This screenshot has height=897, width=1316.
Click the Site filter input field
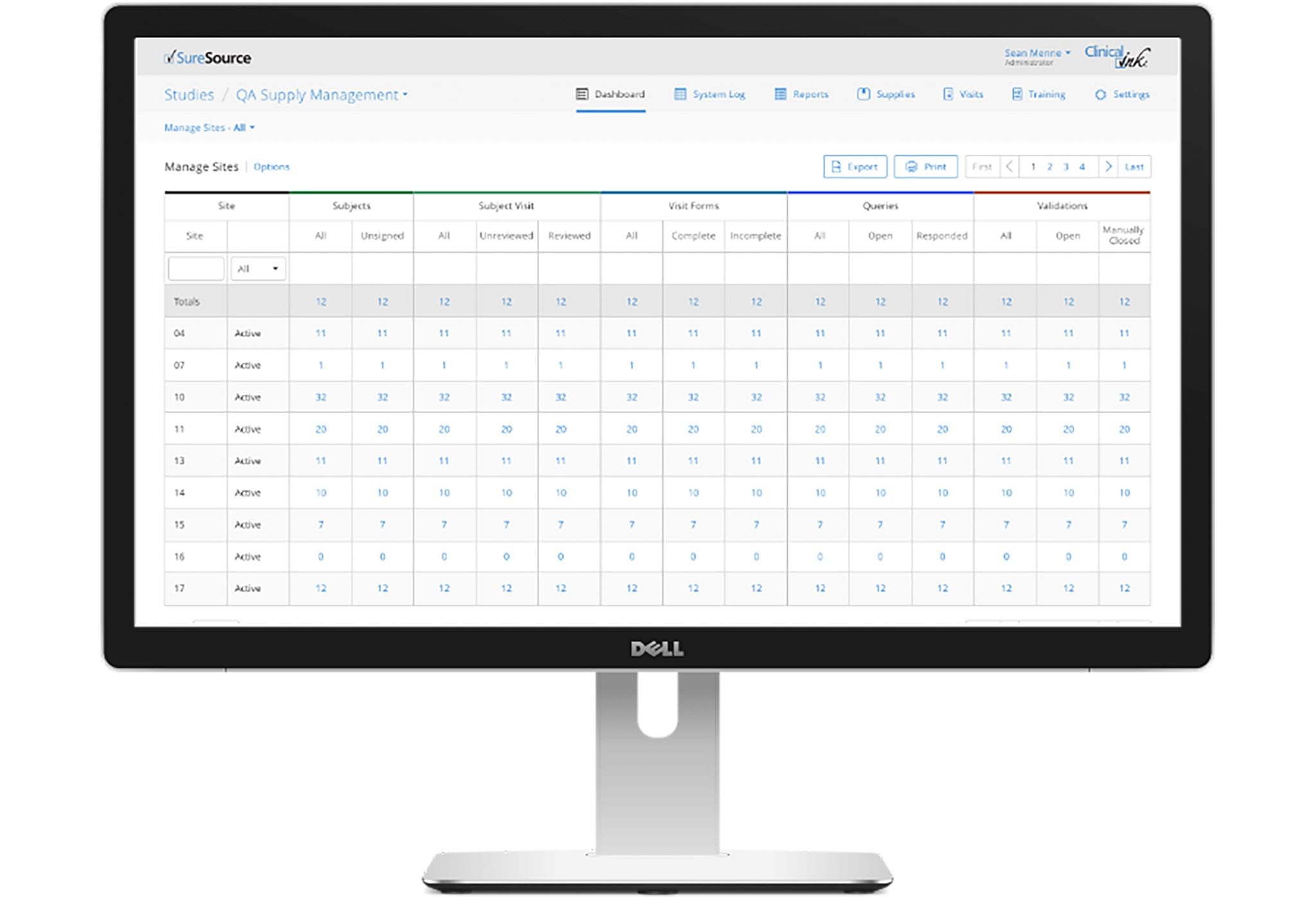pyautogui.click(x=195, y=268)
